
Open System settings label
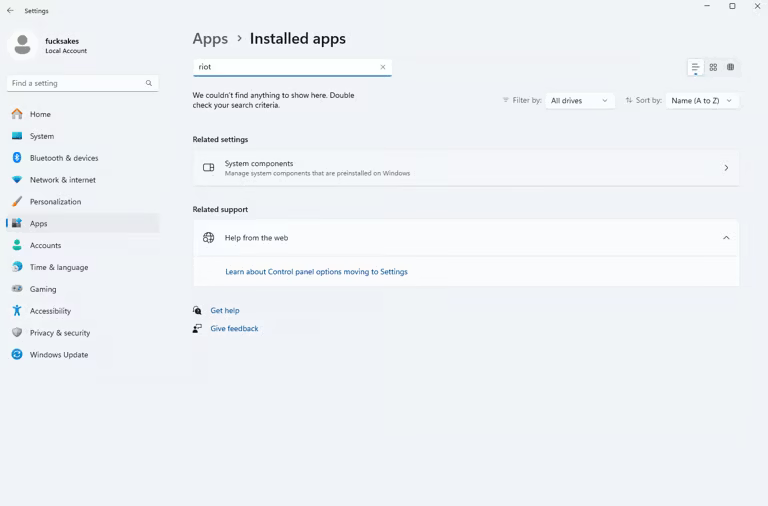pyautogui.click(x=42, y=136)
